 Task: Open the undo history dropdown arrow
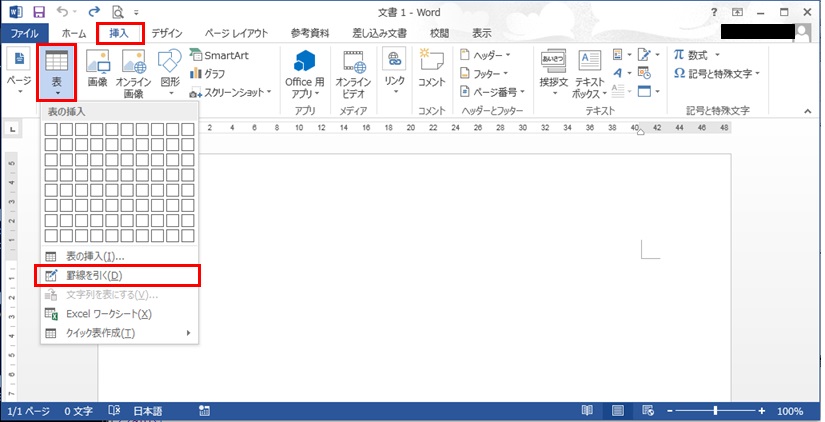click(74, 12)
